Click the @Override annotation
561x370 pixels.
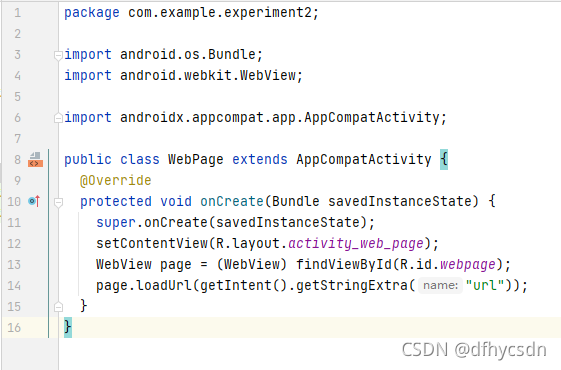pyautogui.click(x=116, y=180)
